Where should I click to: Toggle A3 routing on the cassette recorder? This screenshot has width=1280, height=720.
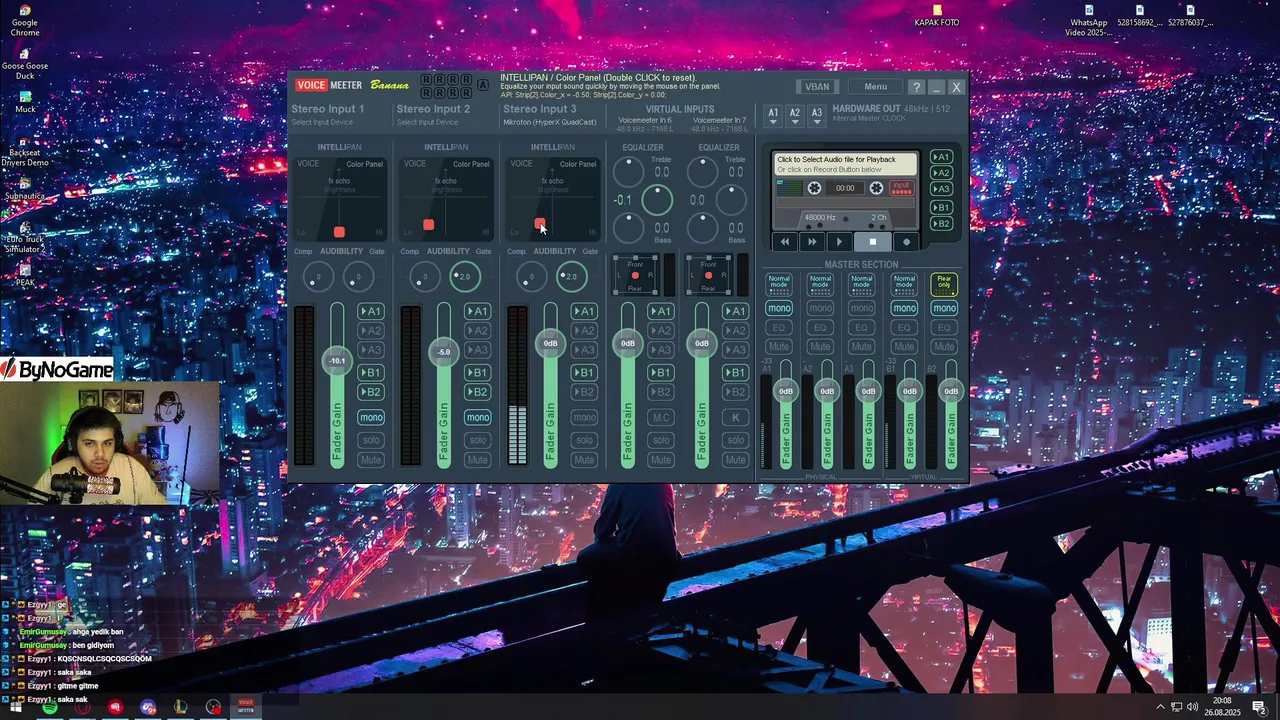pos(941,189)
